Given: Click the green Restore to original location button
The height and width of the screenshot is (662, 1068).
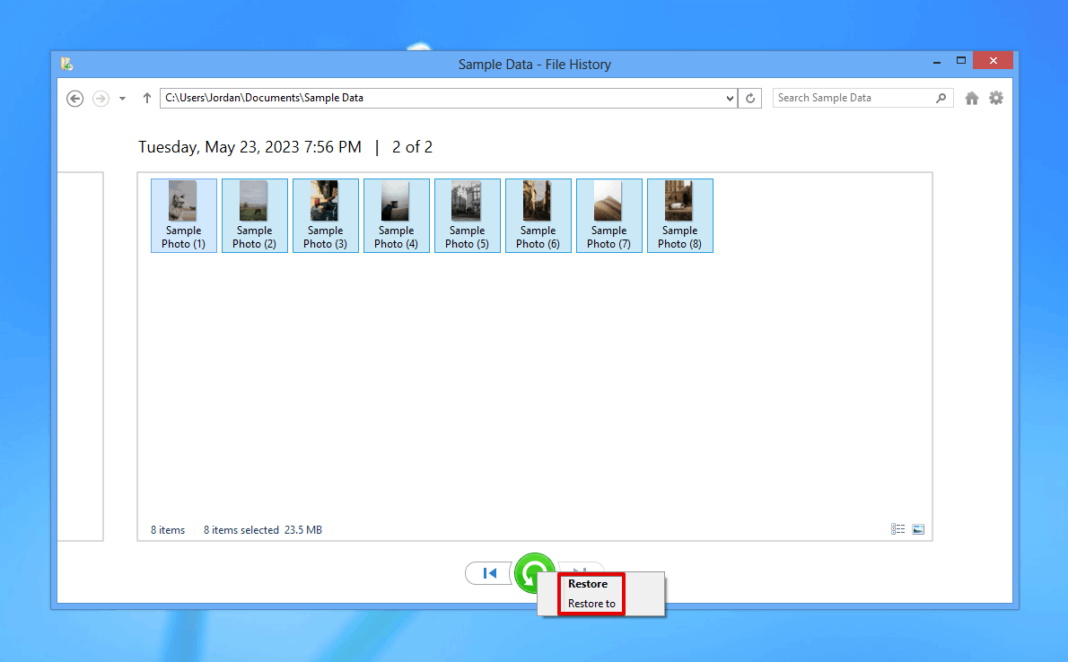Looking at the screenshot, I should (x=535, y=575).
